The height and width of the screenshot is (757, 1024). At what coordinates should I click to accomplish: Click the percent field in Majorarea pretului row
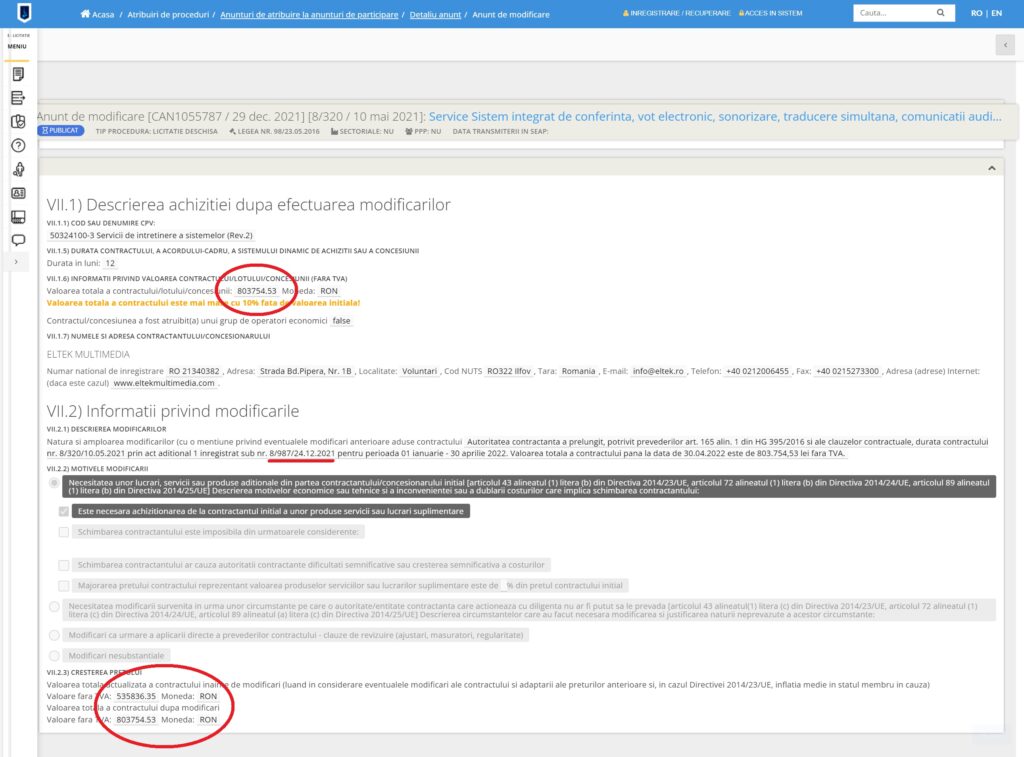click(x=504, y=586)
